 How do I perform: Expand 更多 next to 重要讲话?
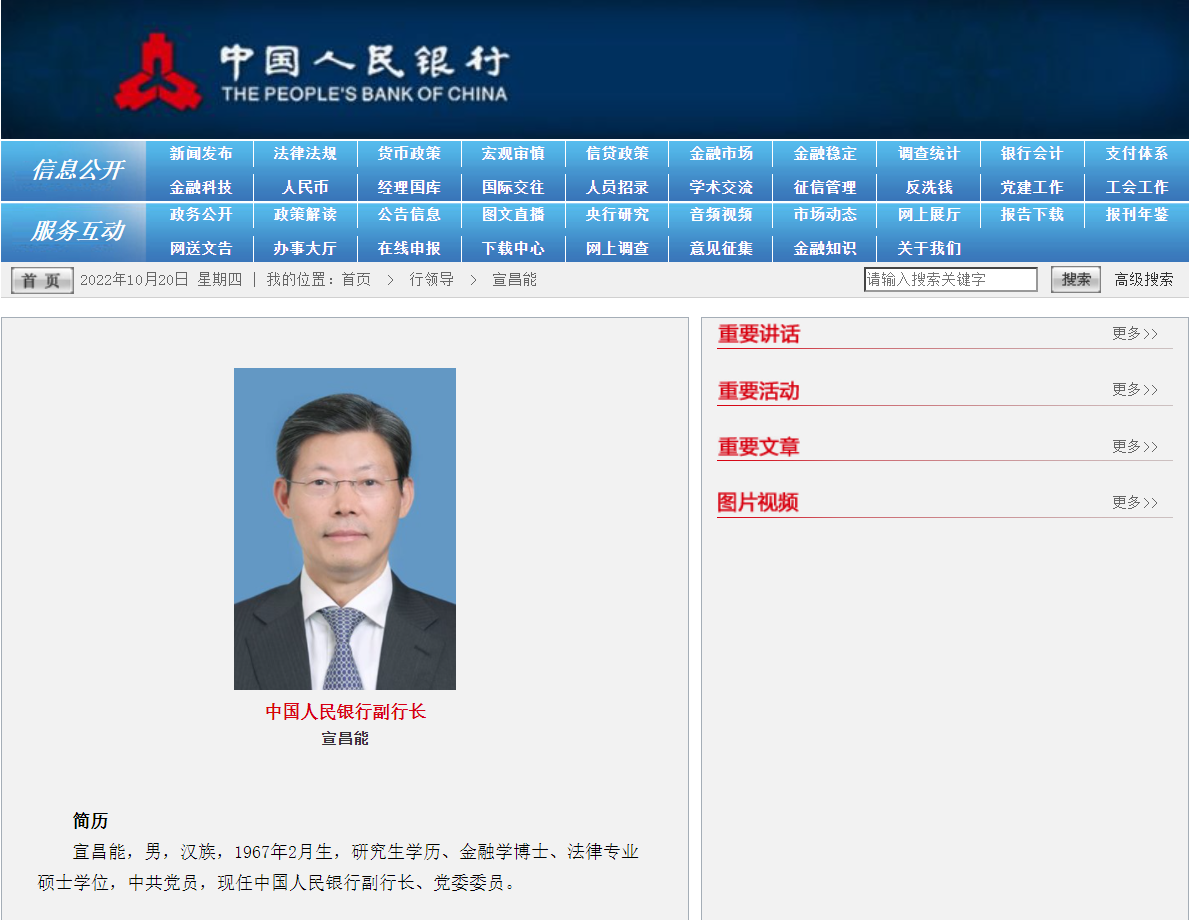click(x=1134, y=334)
